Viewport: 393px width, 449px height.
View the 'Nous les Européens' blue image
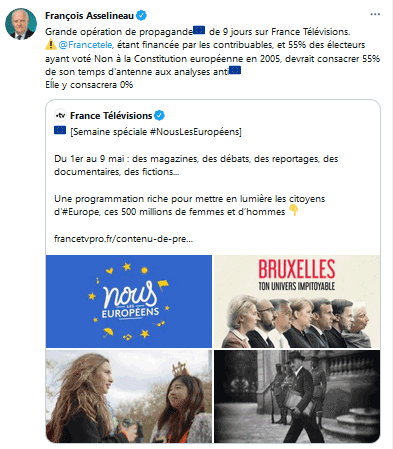point(129,301)
